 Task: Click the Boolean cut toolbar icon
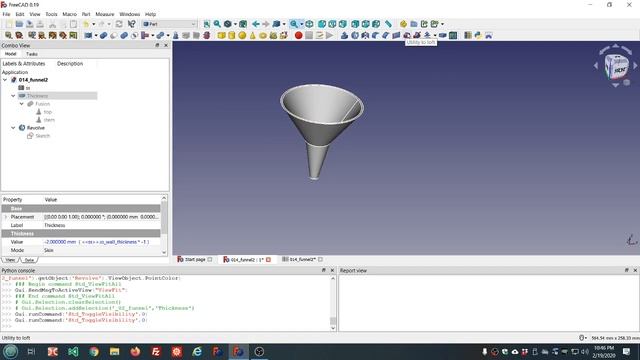(x=113, y=36)
